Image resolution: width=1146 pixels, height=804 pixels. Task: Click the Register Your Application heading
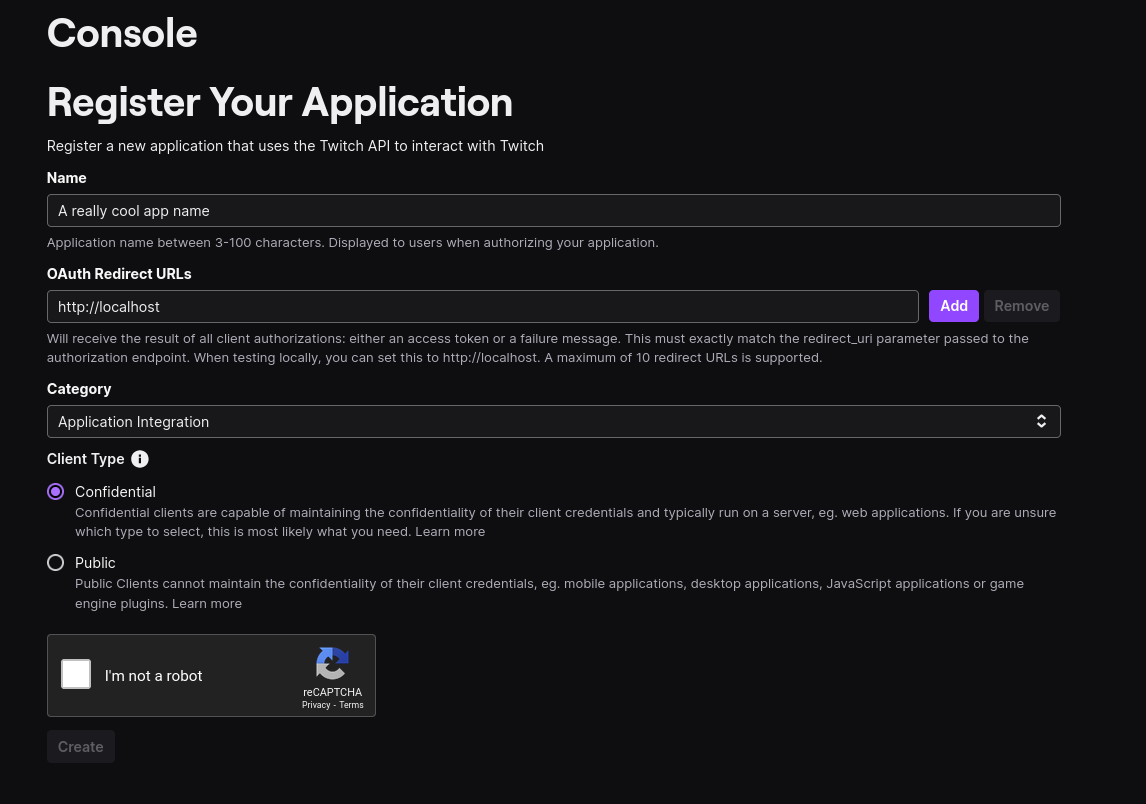(280, 102)
